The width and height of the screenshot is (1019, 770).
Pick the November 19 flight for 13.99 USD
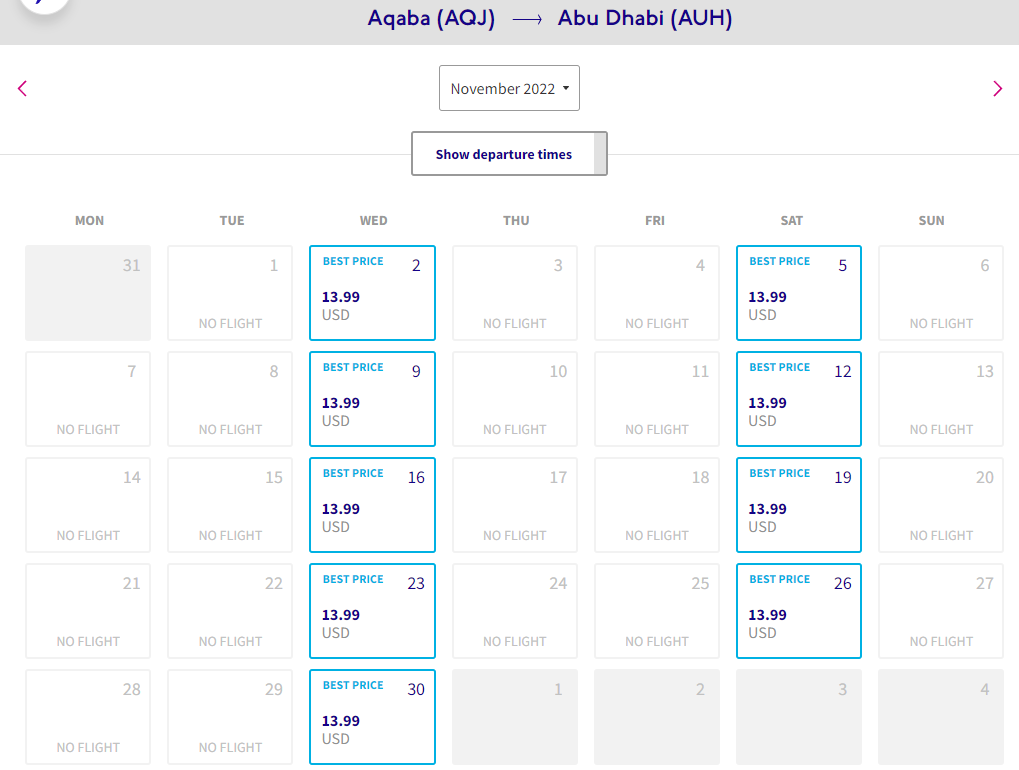[799, 504]
